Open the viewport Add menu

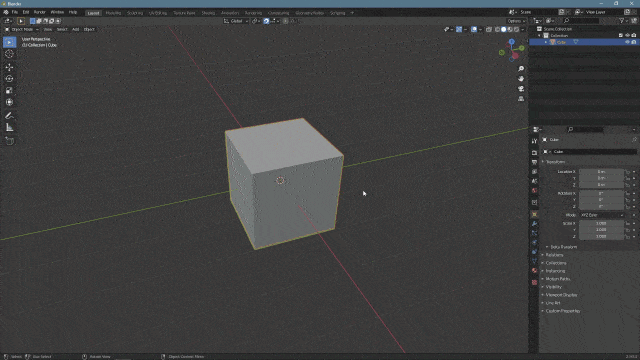pos(76,29)
